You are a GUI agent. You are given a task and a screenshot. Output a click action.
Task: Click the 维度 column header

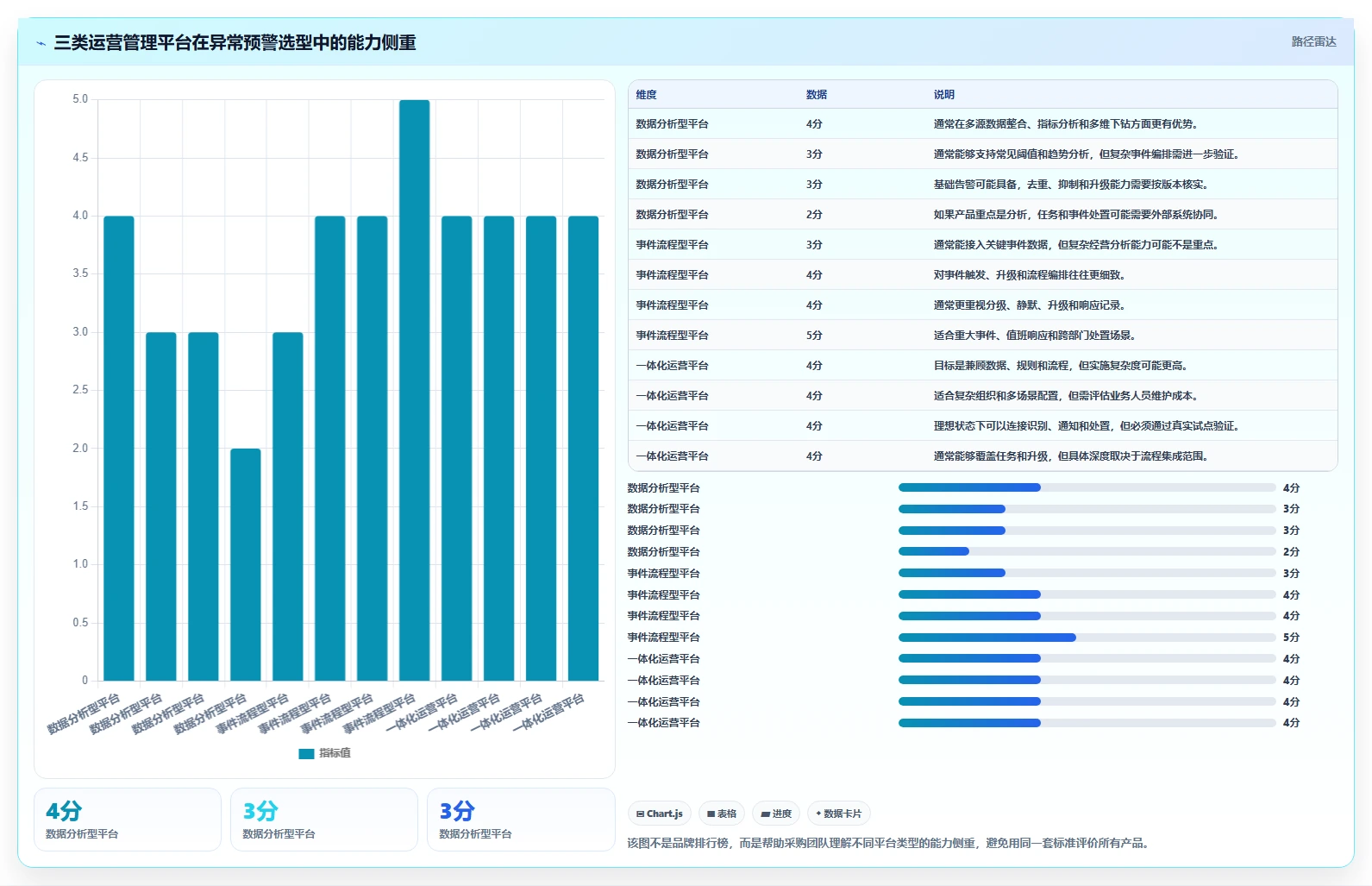click(646, 95)
